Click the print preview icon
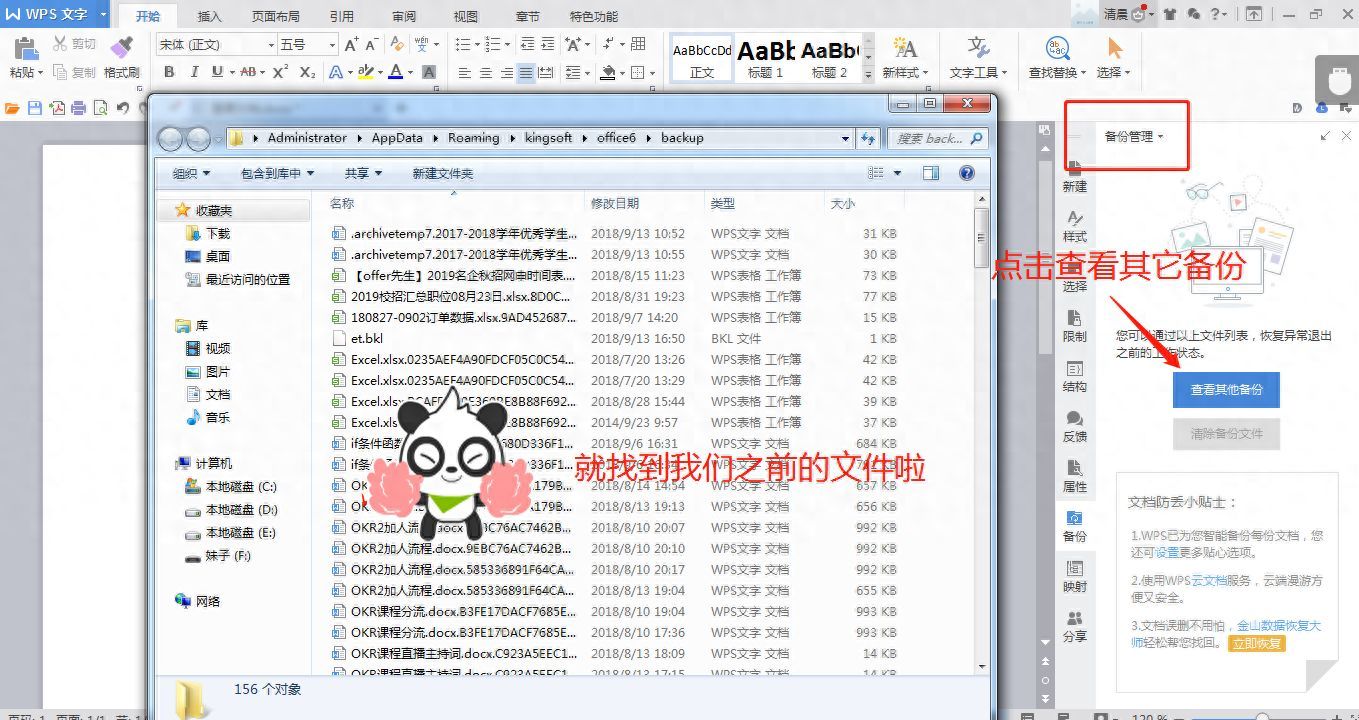This screenshot has width=1359, height=720. pos(100,108)
